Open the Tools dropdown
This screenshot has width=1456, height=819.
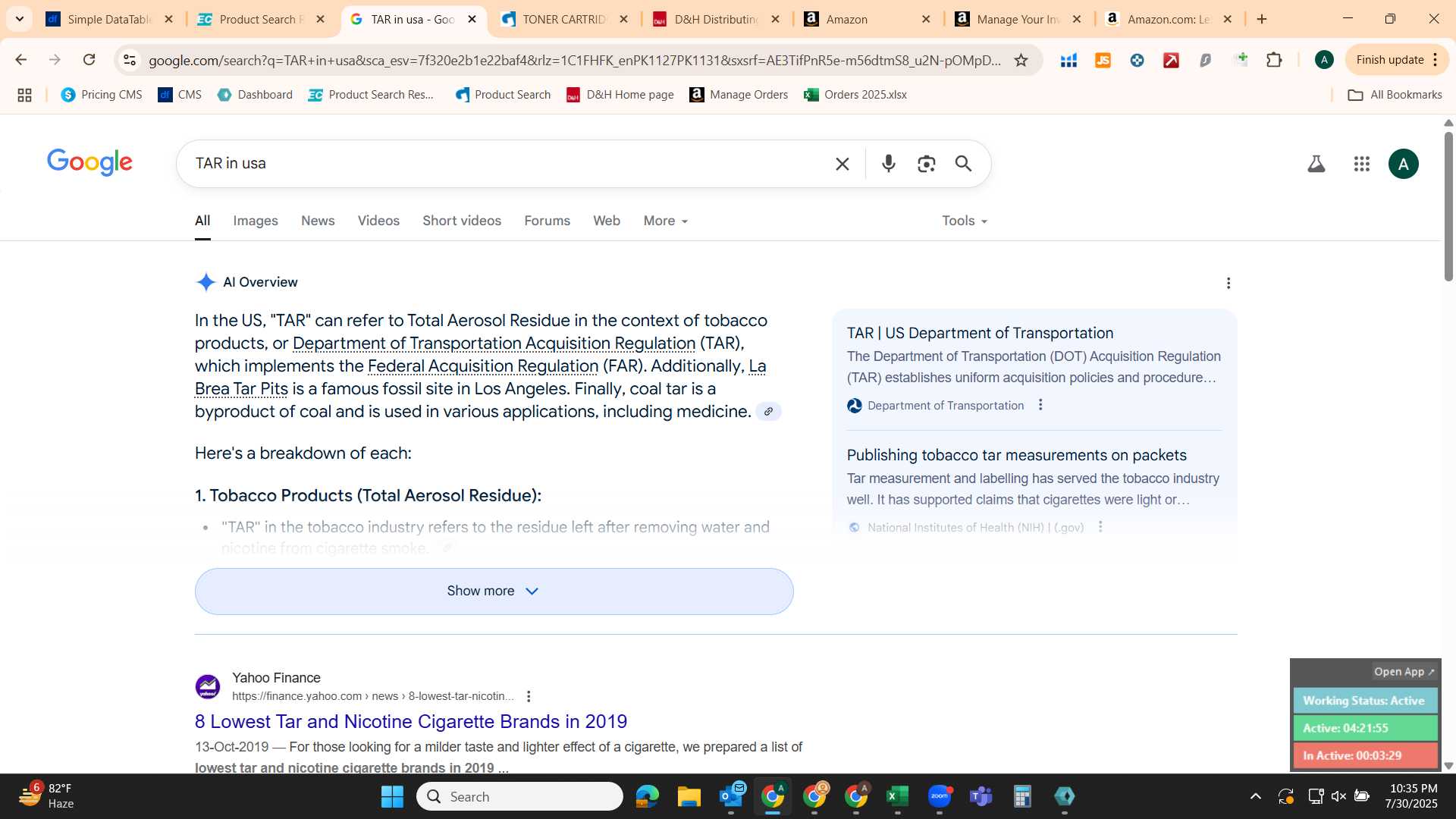tap(965, 221)
